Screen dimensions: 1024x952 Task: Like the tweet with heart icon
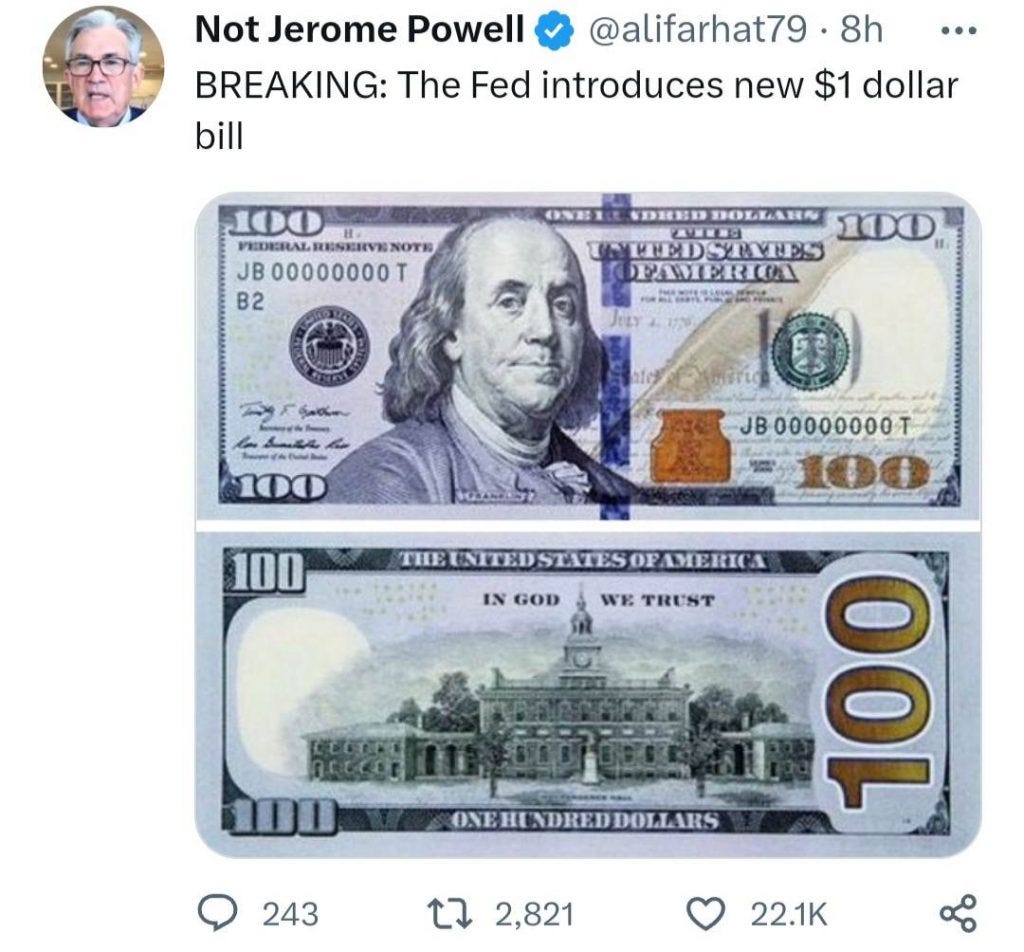(x=708, y=913)
